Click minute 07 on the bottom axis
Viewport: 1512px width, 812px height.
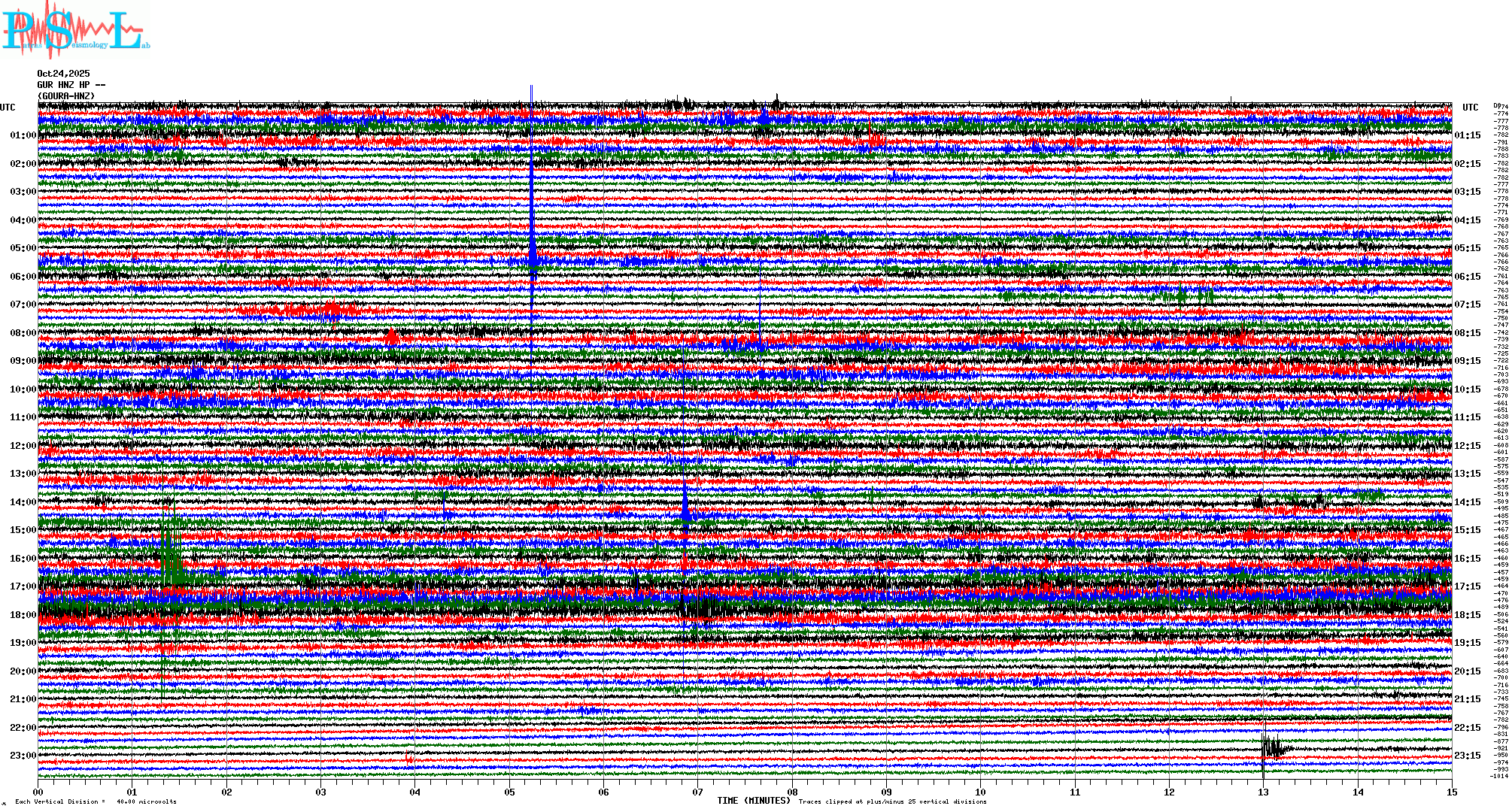[698, 792]
